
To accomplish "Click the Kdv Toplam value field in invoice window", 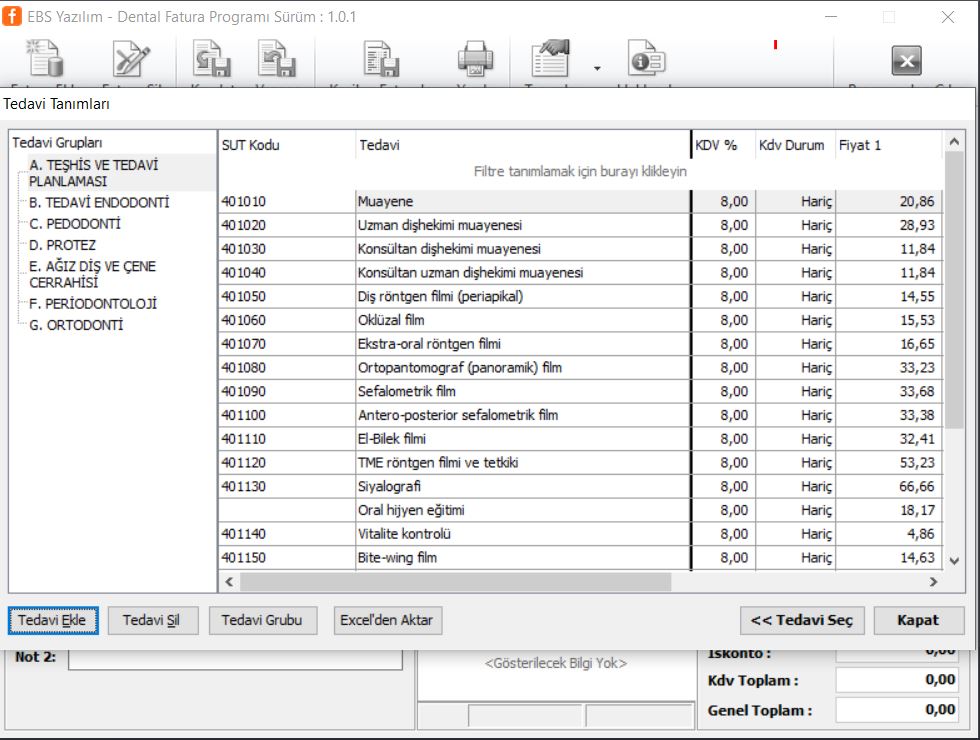I will tap(897, 680).
